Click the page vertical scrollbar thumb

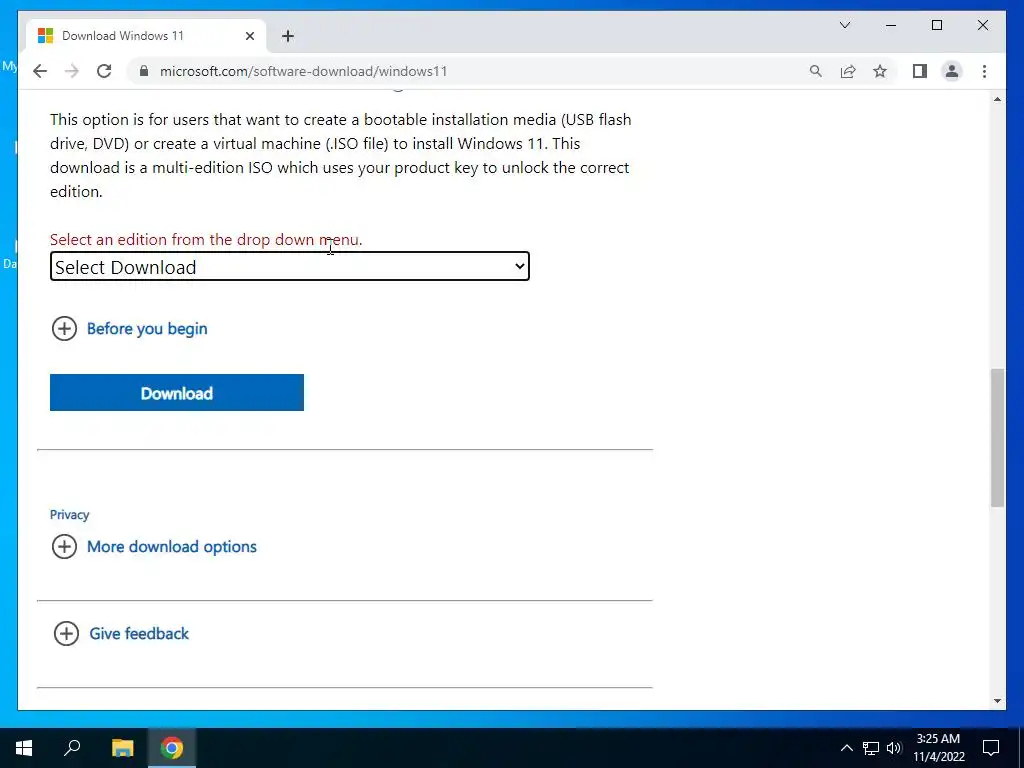pyautogui.click(x=997, y=438)
